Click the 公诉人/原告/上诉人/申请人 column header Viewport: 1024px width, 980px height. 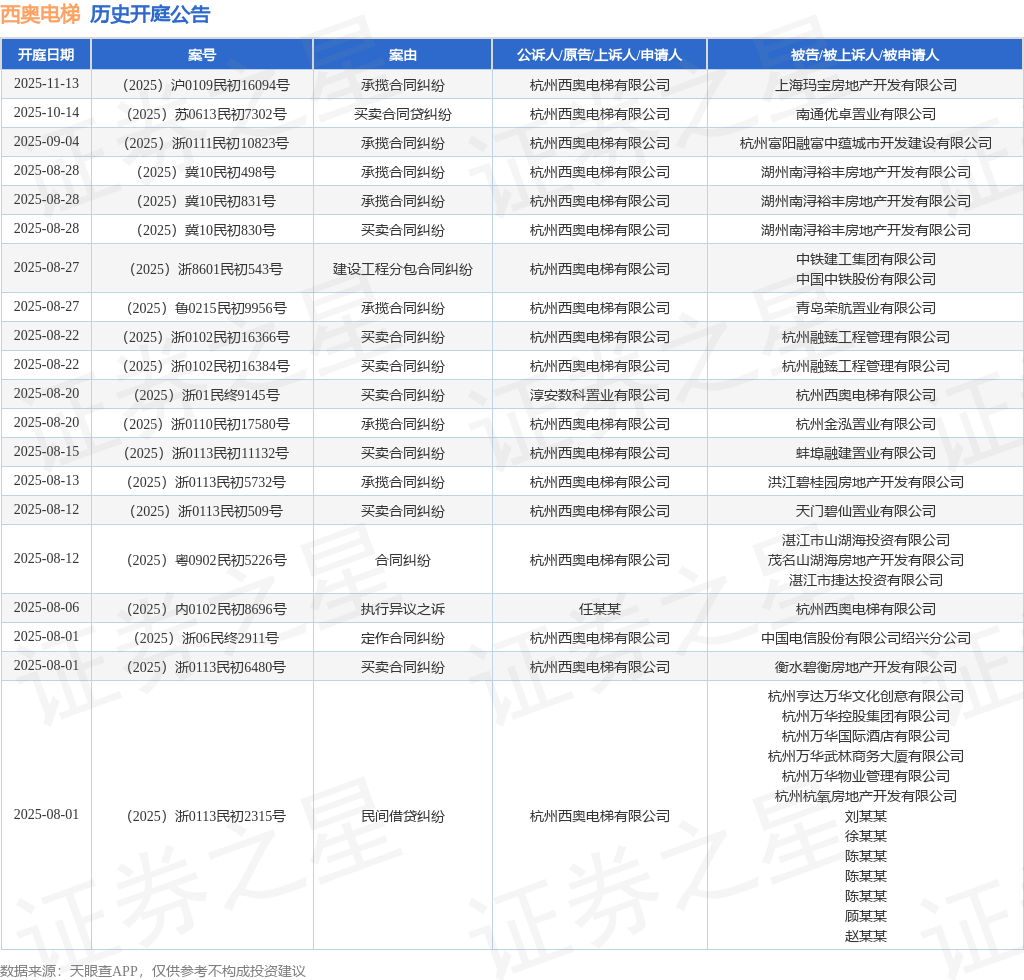click(x=600, y=55)
